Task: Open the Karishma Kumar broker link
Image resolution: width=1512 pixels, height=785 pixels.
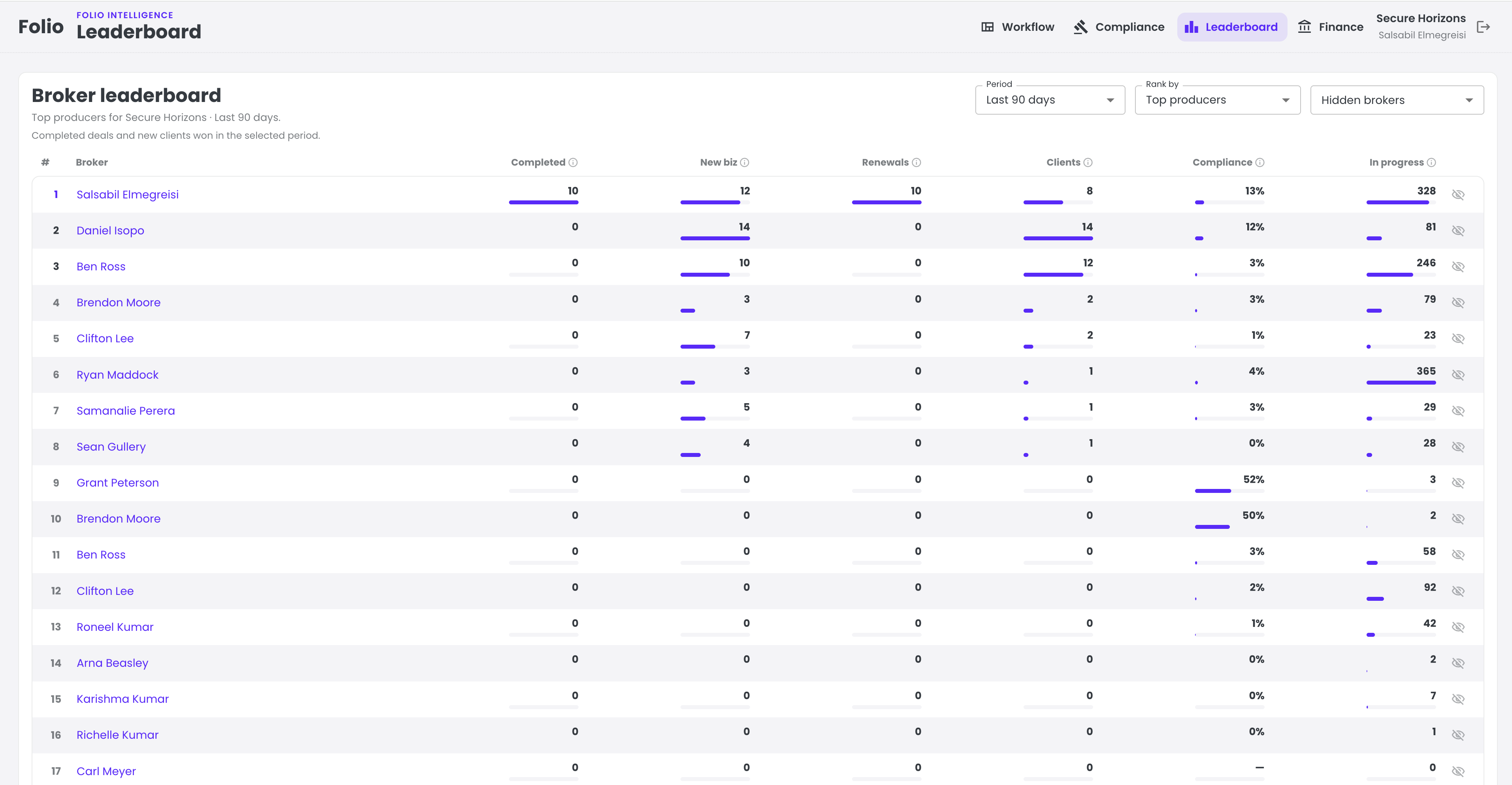Action: tap(123, 699)
